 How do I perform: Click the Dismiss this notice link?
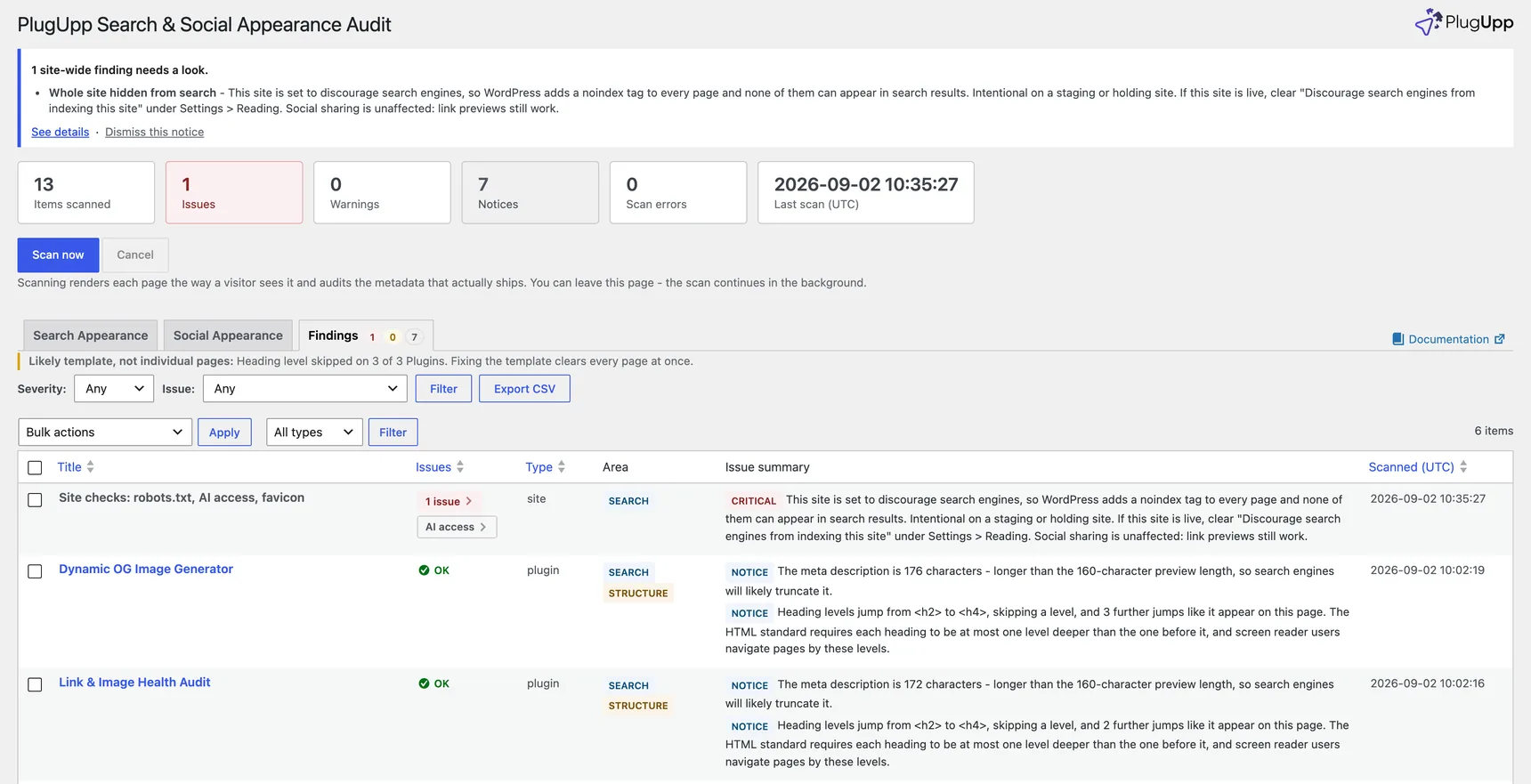pos(155,132)
